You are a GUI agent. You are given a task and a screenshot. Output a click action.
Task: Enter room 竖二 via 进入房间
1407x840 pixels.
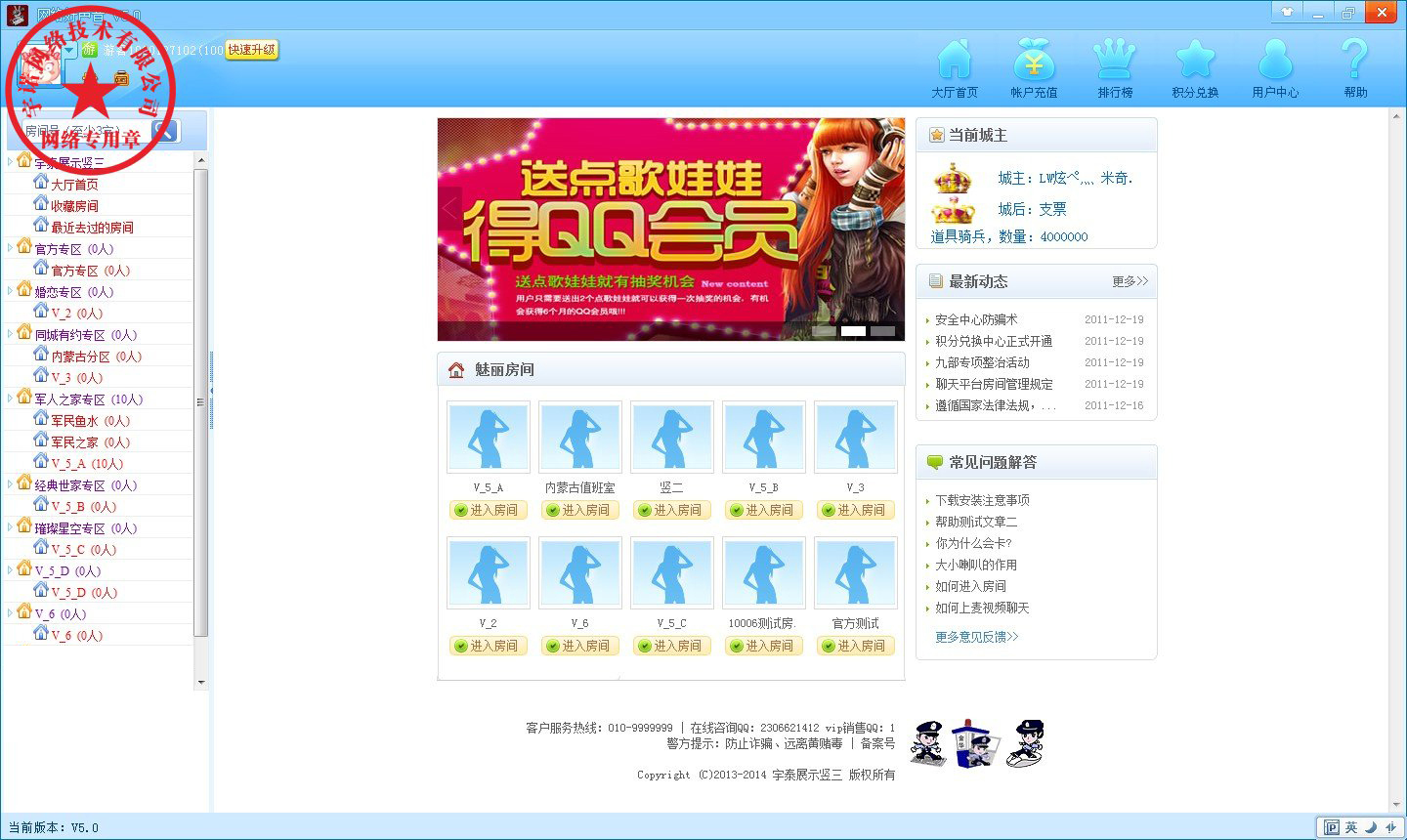tap(672, 510)
